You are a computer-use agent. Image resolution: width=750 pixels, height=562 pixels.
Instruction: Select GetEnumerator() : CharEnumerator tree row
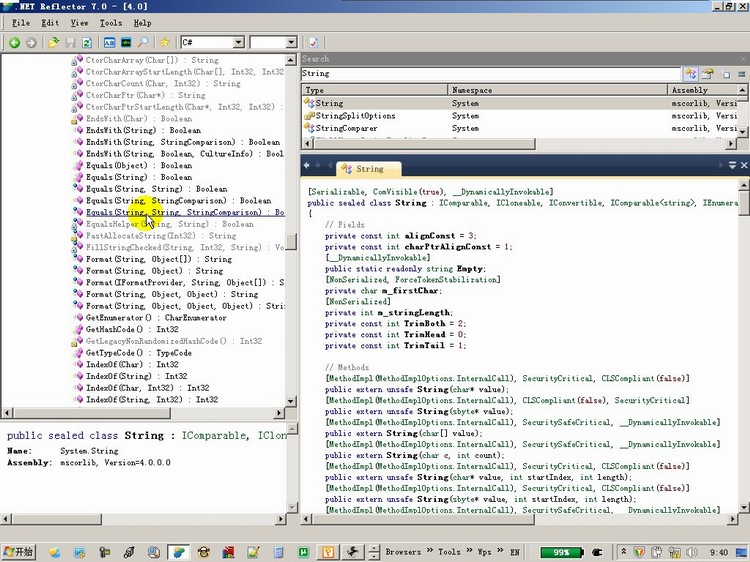point(156,318)
